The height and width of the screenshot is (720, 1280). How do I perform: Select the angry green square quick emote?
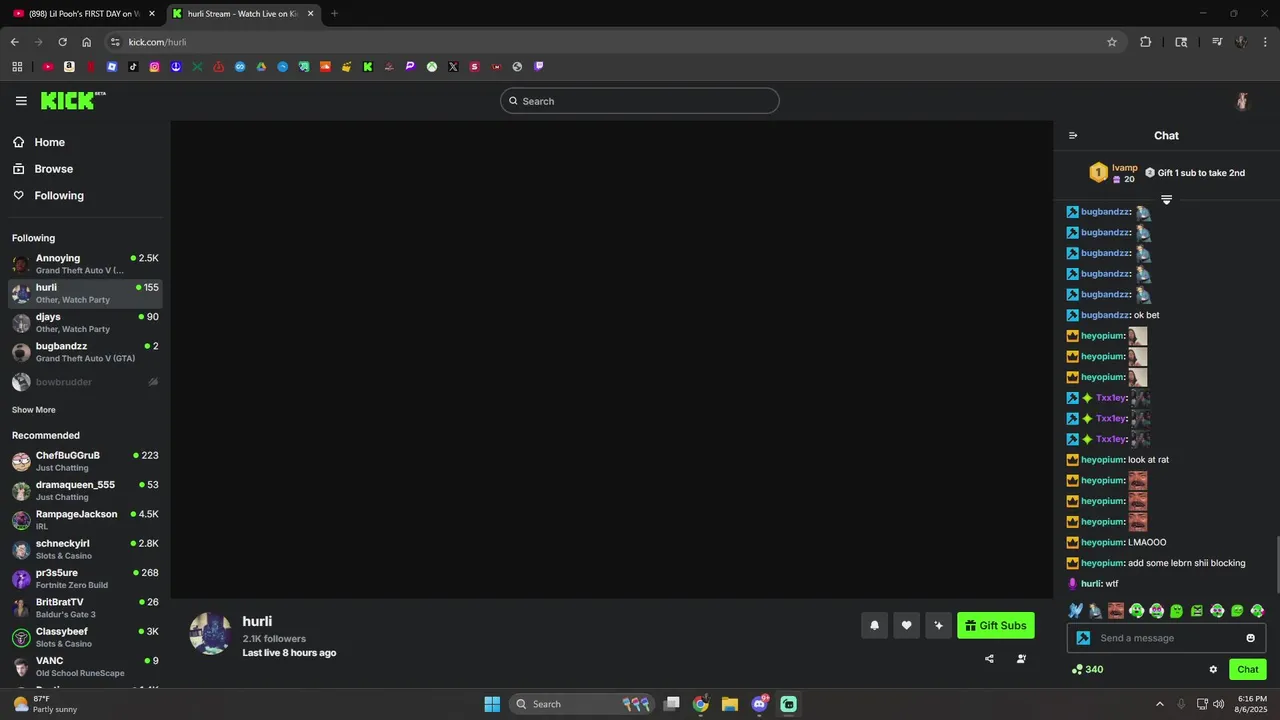tap(1197, 611)
